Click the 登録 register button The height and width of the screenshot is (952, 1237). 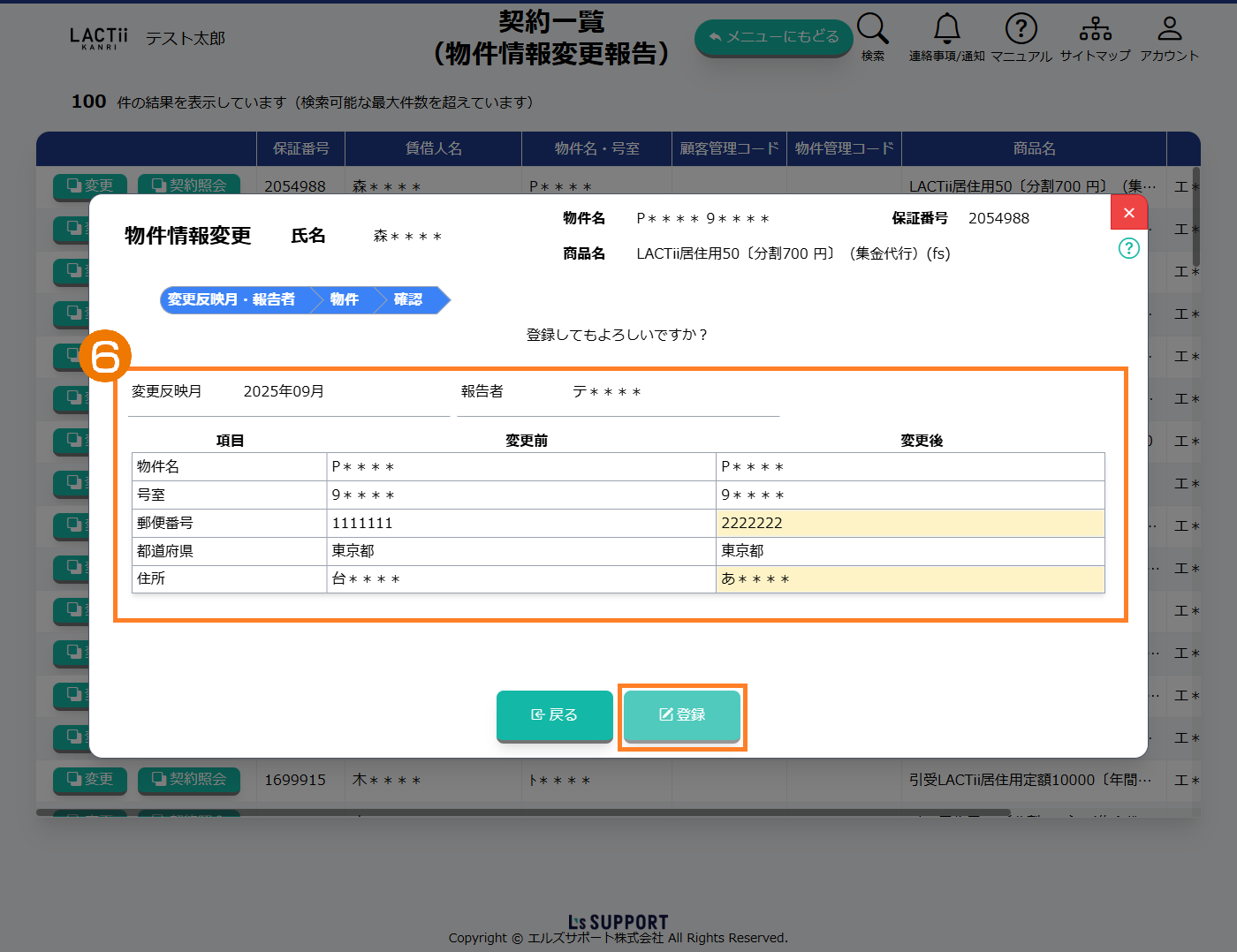[681, 714]
